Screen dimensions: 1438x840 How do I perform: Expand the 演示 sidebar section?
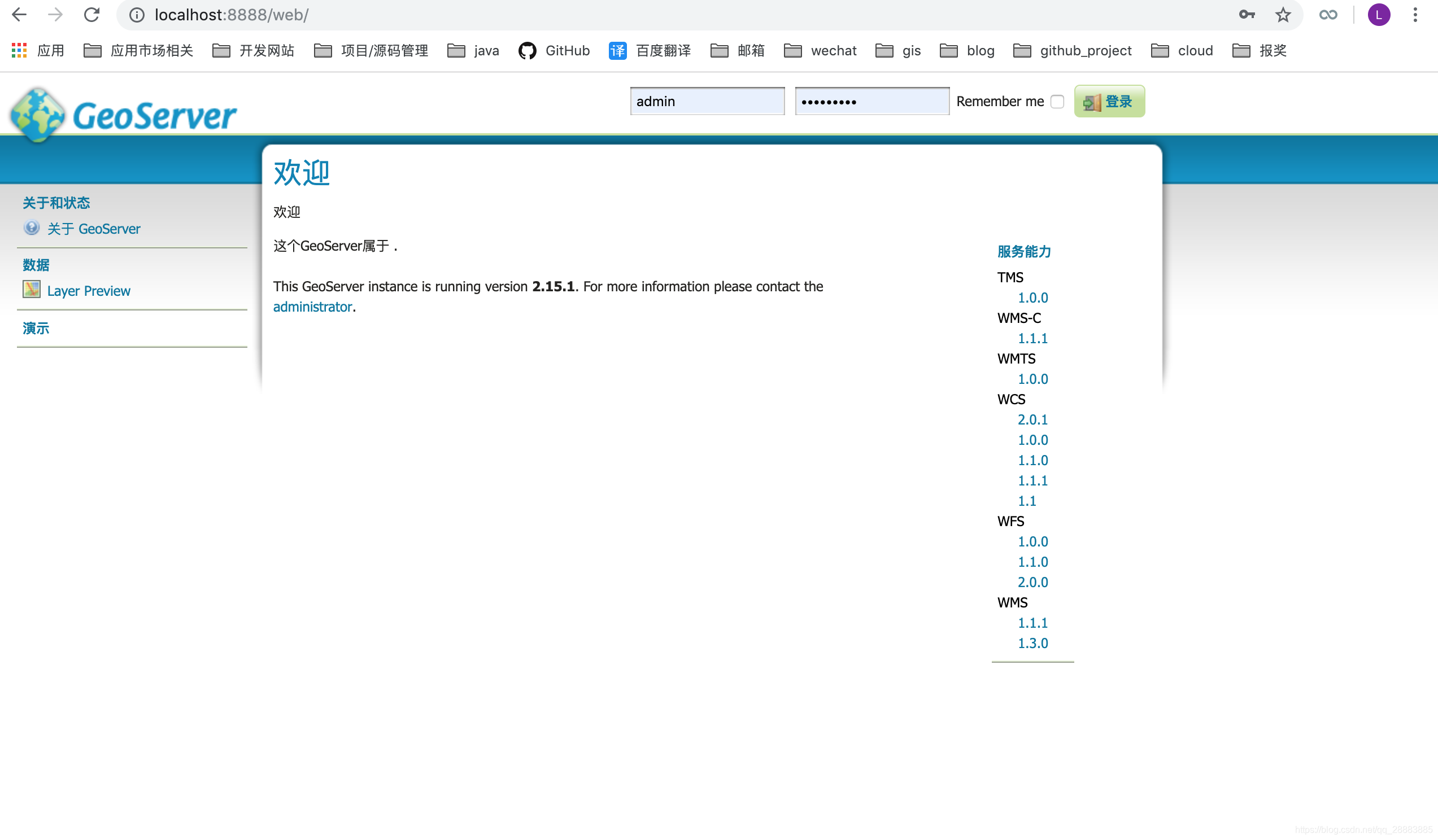[36, 328]
